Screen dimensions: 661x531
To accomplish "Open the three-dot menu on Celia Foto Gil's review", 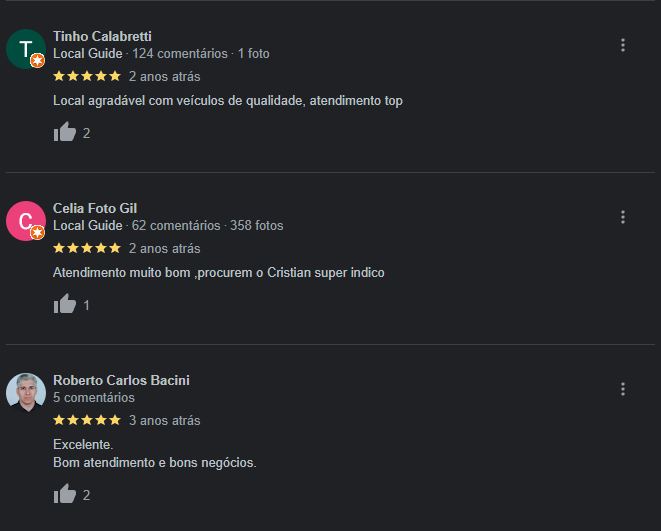I will click(x=623, y=217).
